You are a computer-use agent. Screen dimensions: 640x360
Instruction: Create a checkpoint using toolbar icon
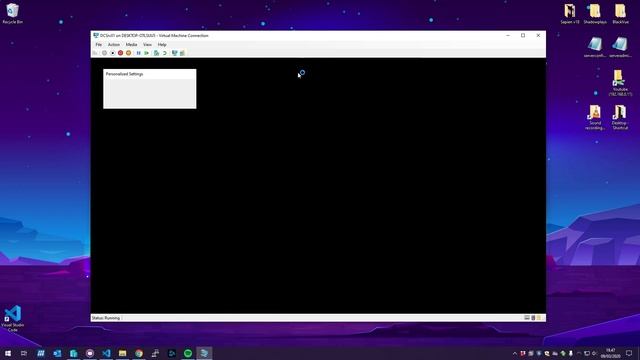tap(156, 53)
